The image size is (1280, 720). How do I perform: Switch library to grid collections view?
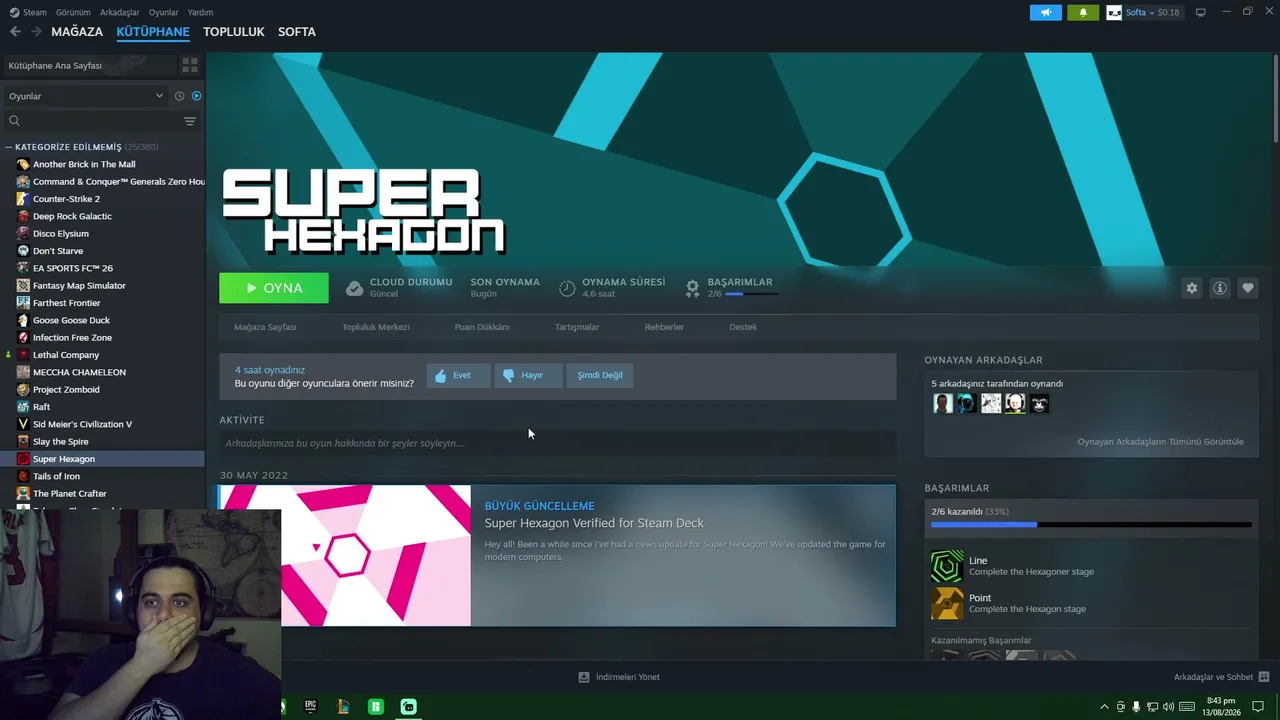tap(190, 66)
